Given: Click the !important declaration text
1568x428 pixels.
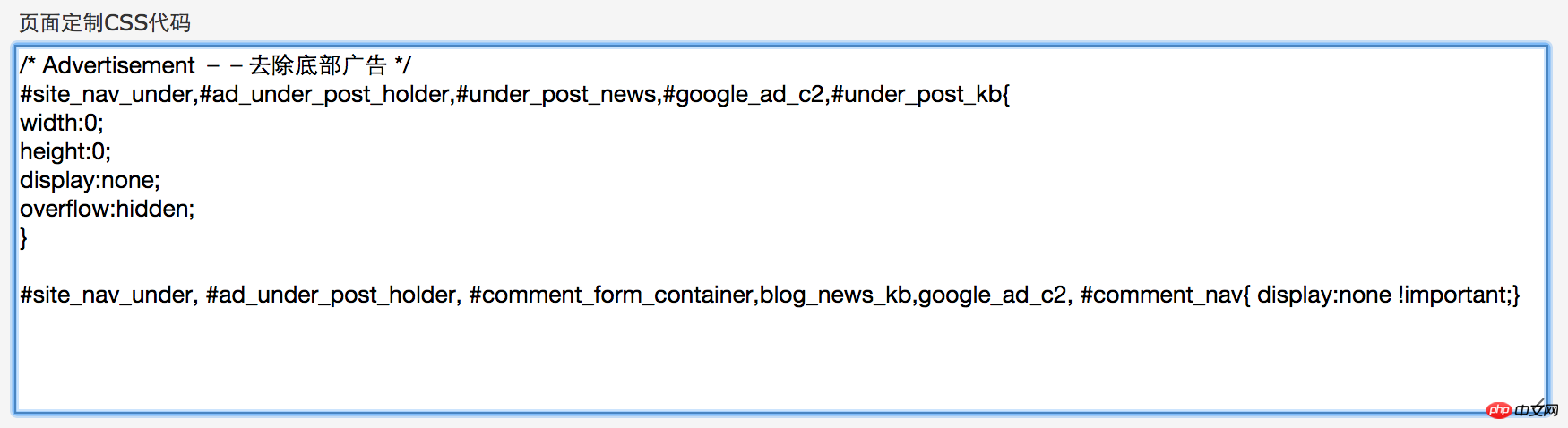Looking at the screenshot, I should (1453, 295).
